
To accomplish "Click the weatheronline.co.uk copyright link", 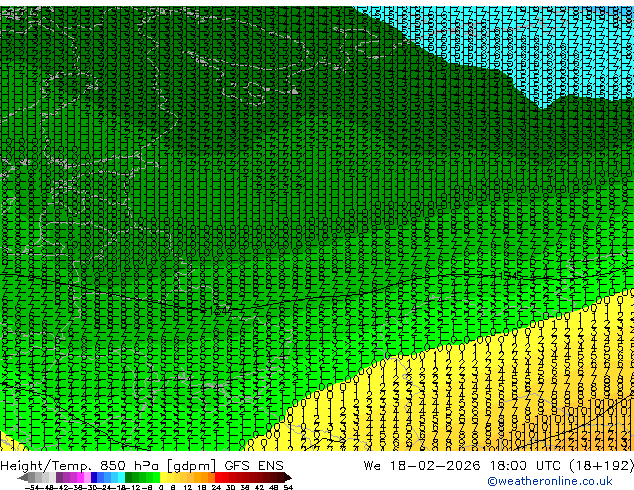I will click(x=550, y=481).
